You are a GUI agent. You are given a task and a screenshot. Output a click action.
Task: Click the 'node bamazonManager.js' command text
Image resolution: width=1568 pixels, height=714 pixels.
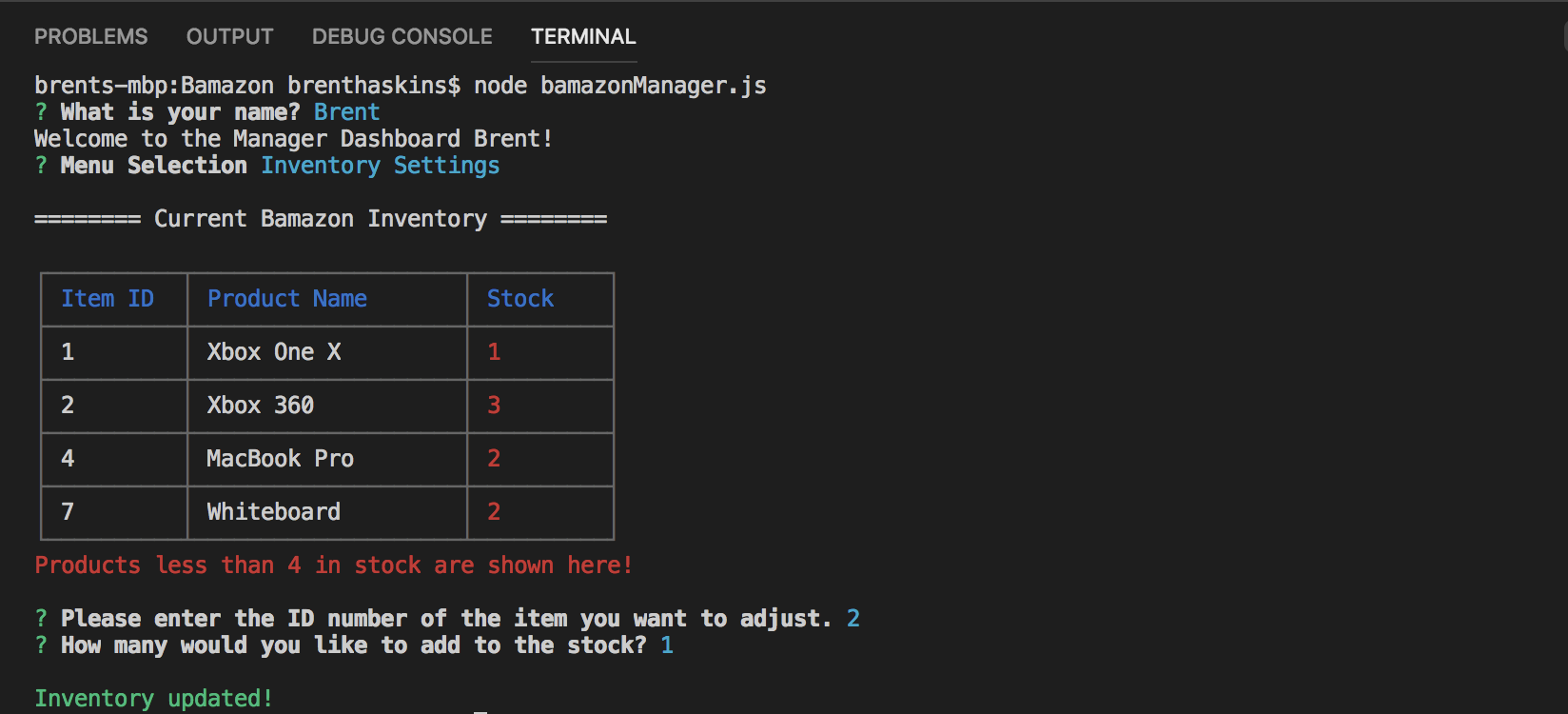tap(620, 86)
